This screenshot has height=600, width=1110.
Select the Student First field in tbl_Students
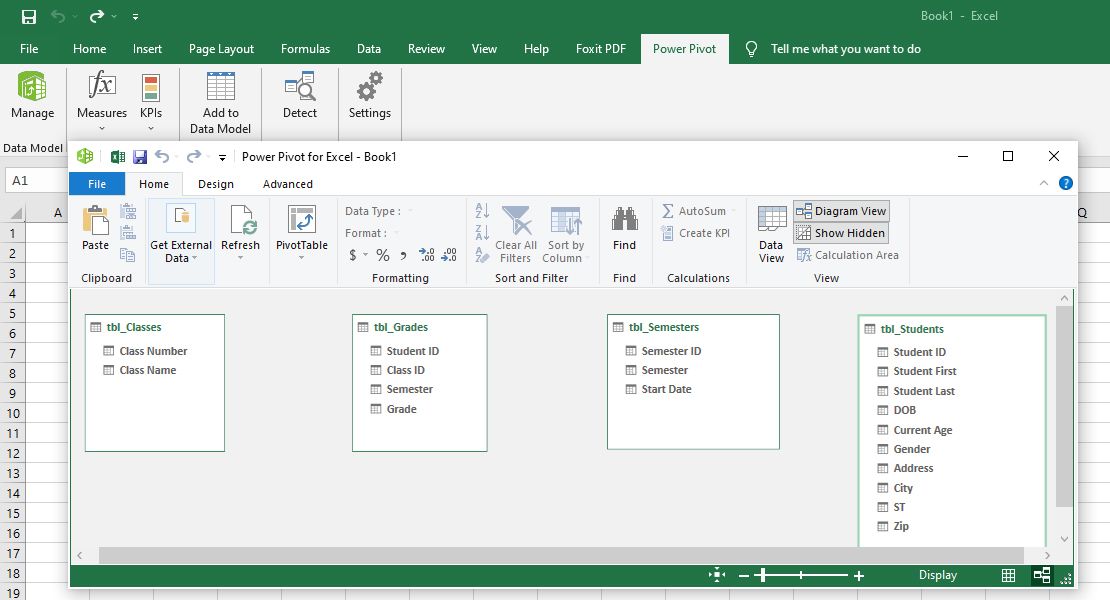click(924, 371)
